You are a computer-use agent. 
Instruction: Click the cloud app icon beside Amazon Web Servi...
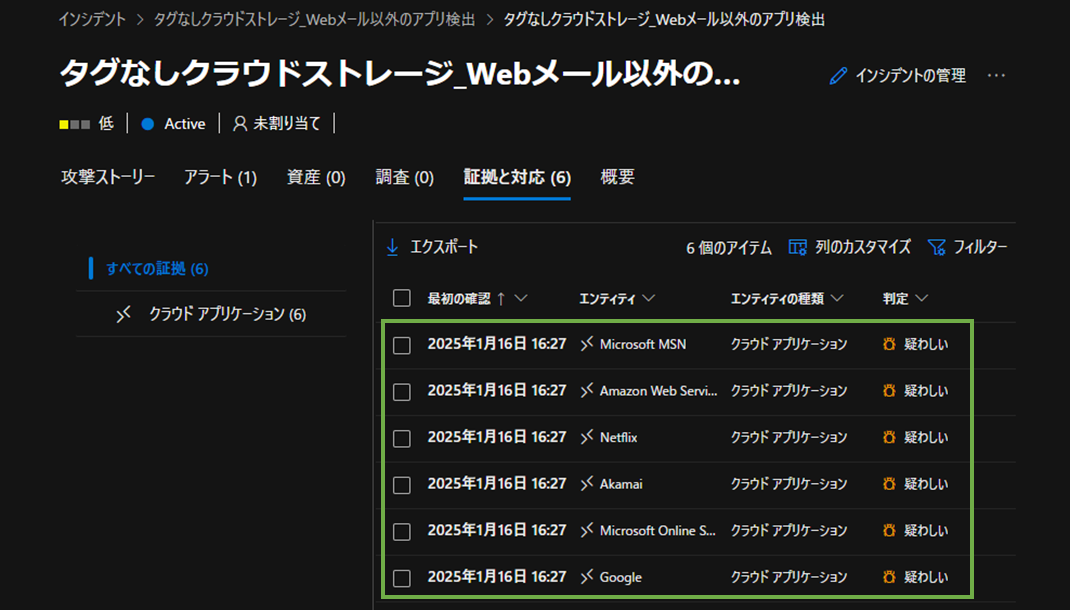coord(587,390)
